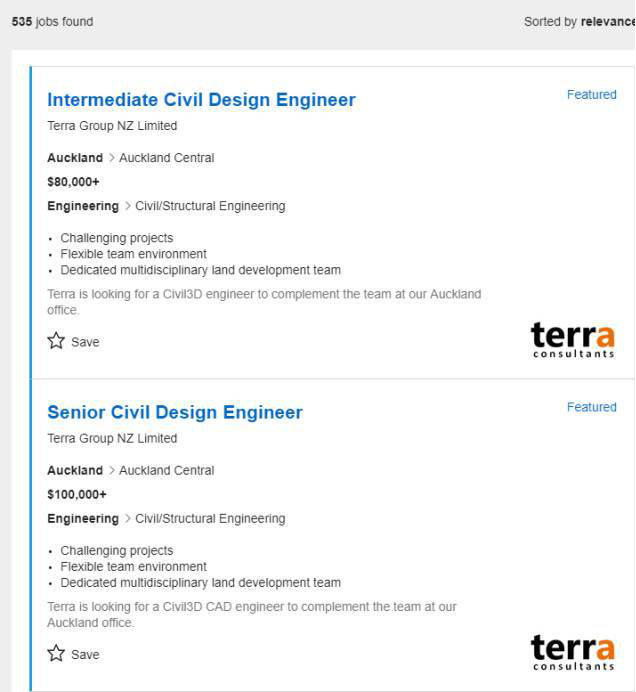Click the Featured label on the second job

click(x=591, y=407)
